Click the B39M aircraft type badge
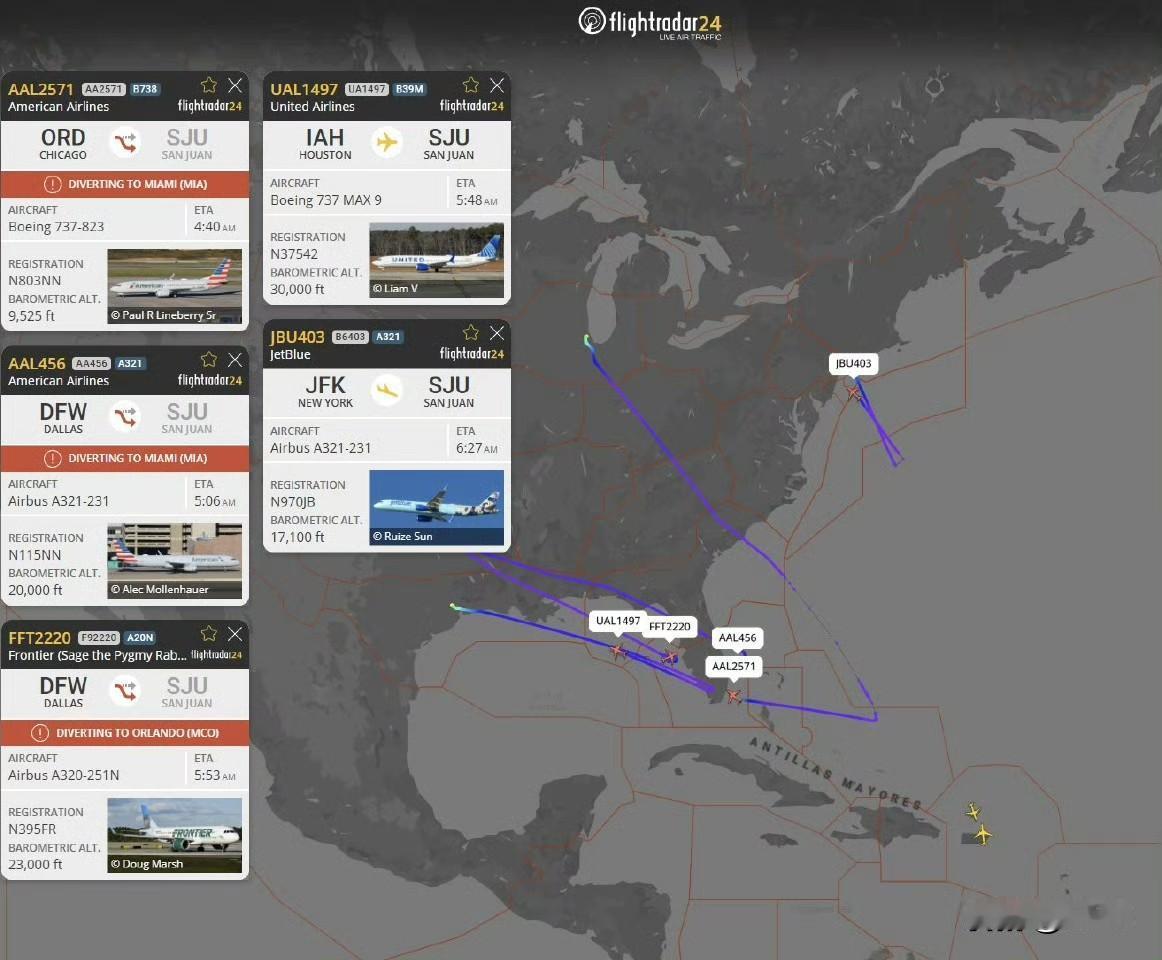The height and width of the screenshot is (960, 1162). click(x=410, y=89)
